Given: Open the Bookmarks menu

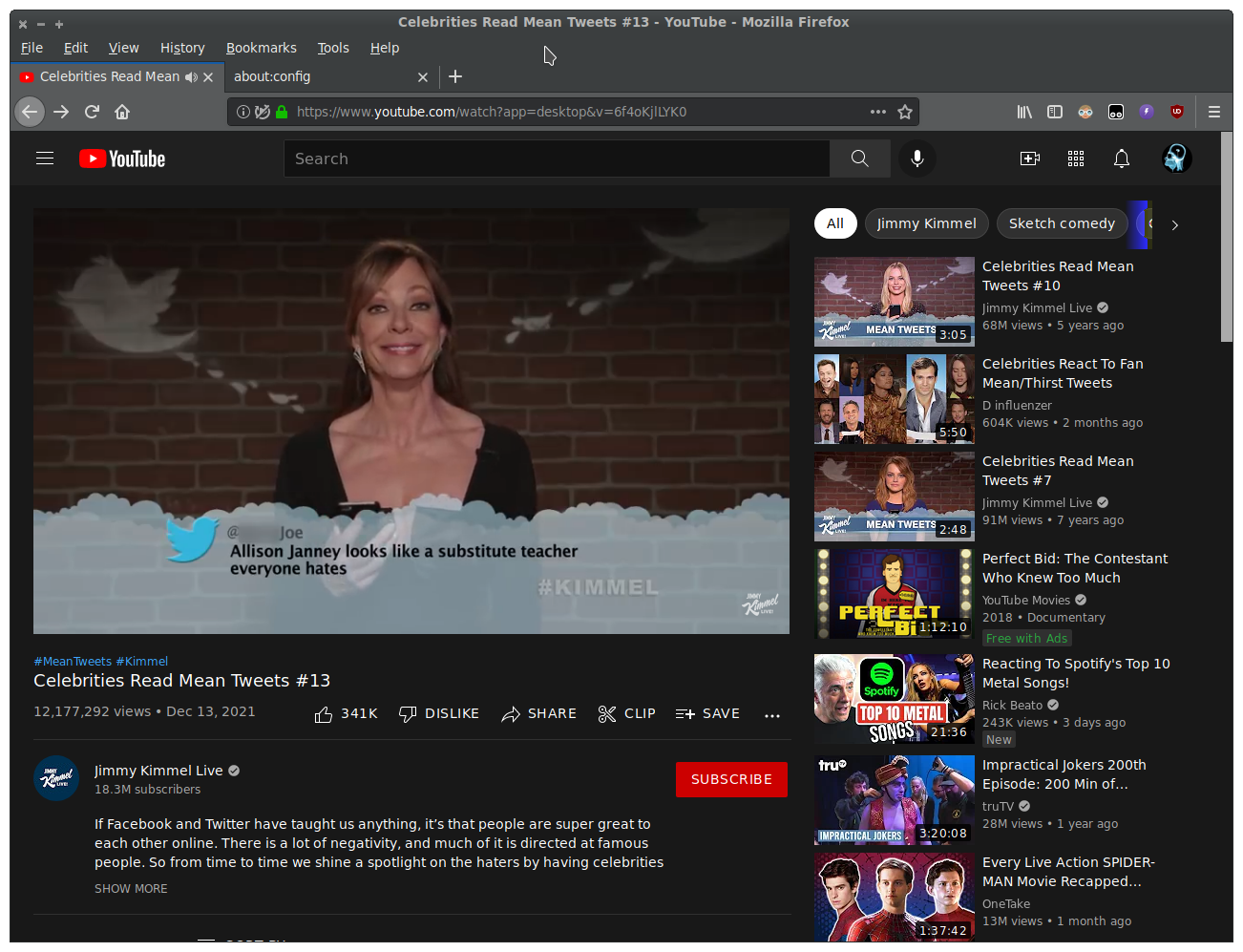Looking at the screenshot, I should 261,48.
